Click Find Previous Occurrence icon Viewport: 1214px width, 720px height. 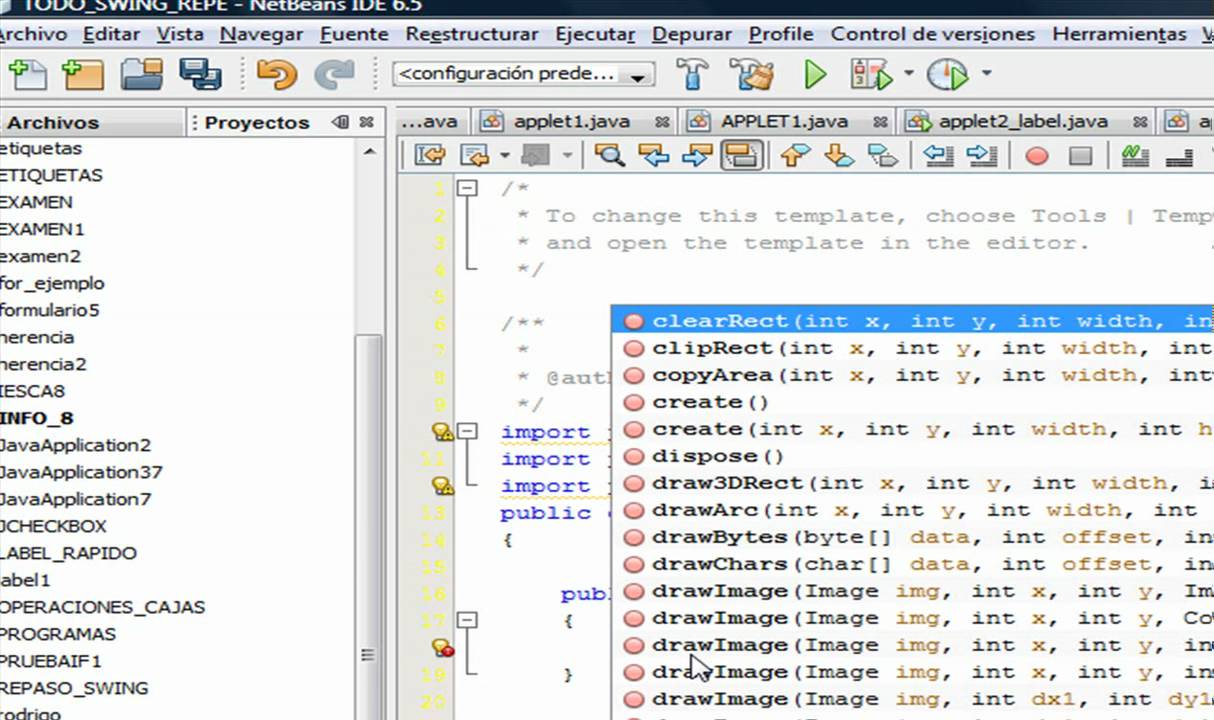pos(653,155)
